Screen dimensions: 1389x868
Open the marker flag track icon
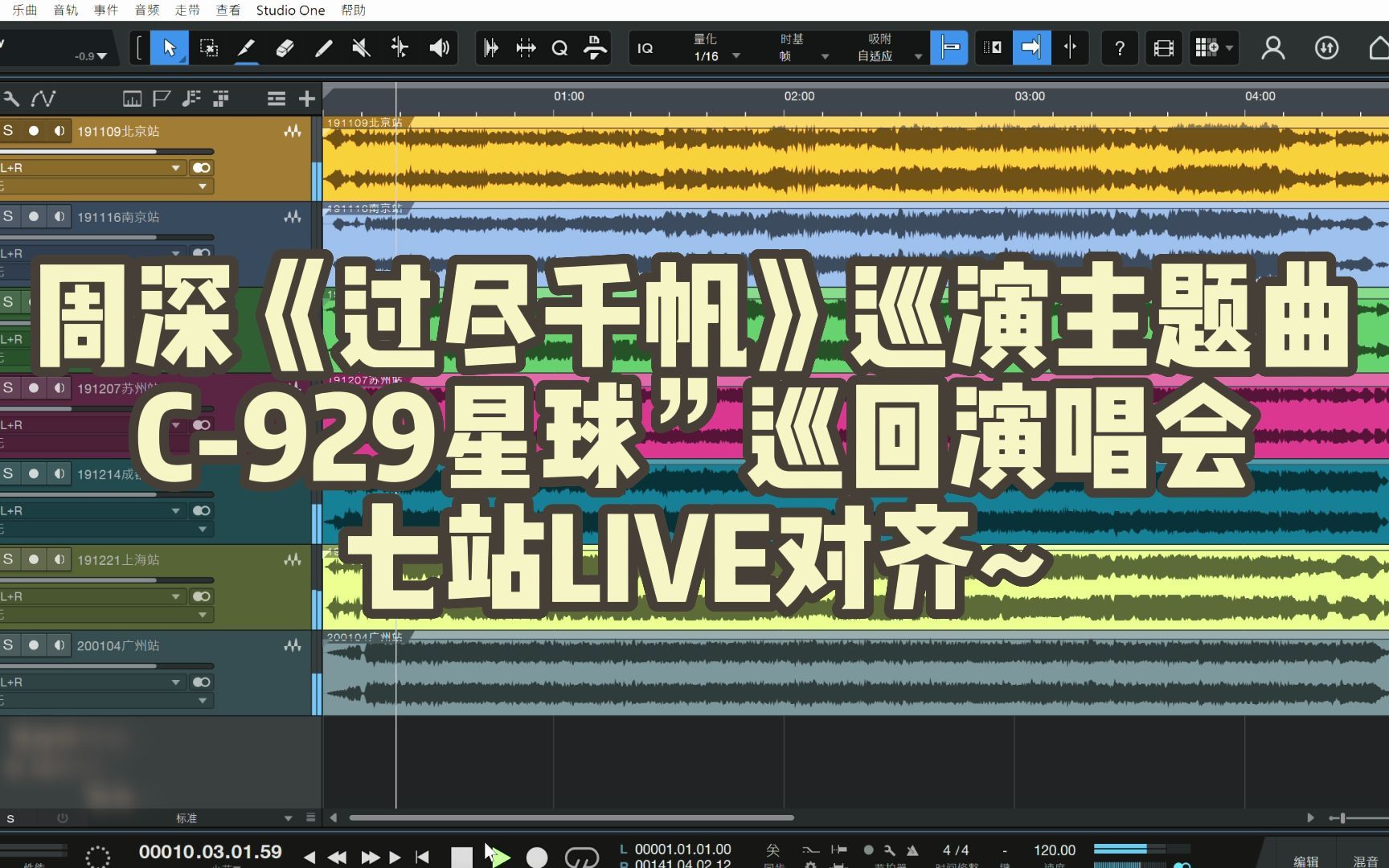click(162, 99)
